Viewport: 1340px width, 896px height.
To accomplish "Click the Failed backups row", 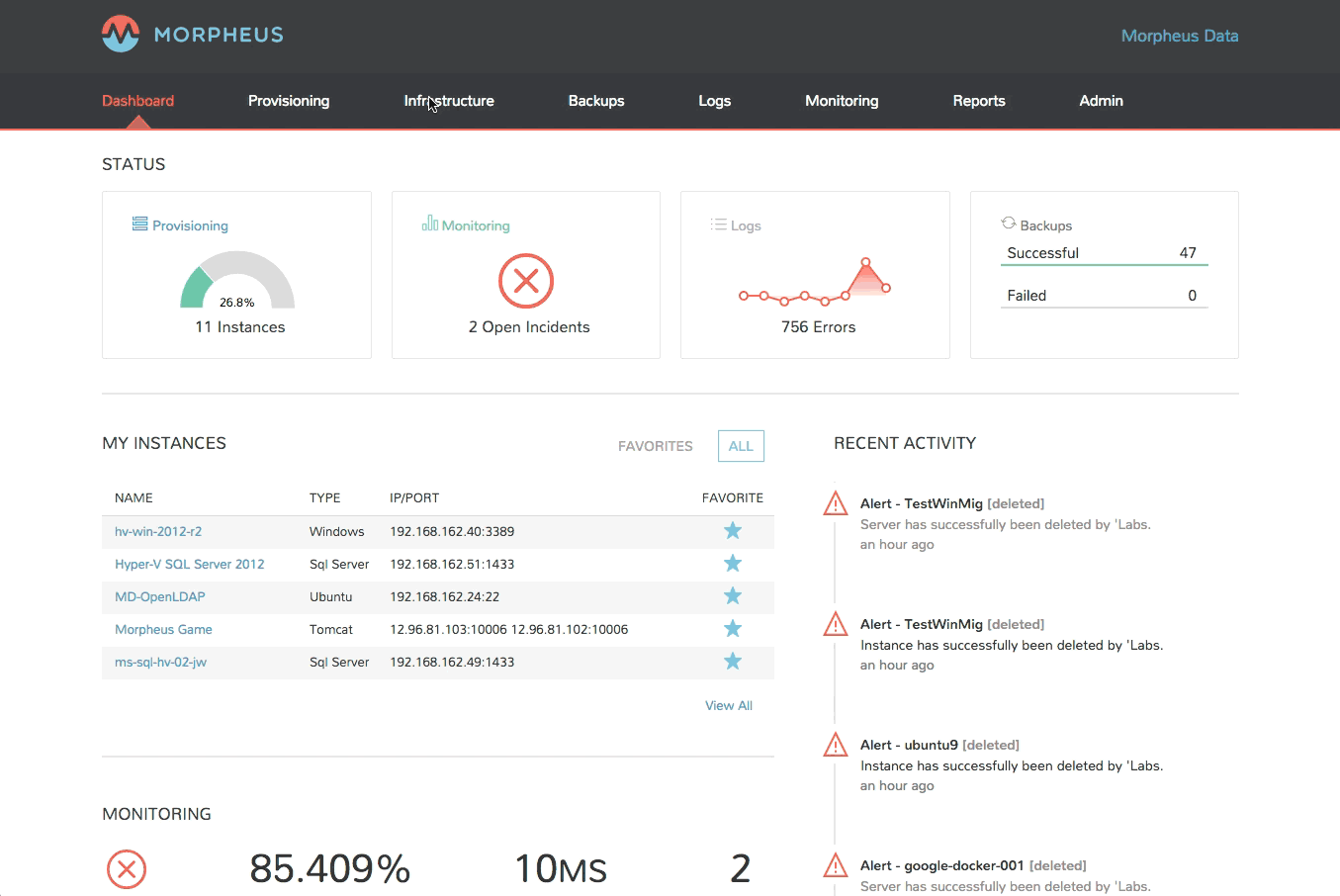I will coord(1104,296).
